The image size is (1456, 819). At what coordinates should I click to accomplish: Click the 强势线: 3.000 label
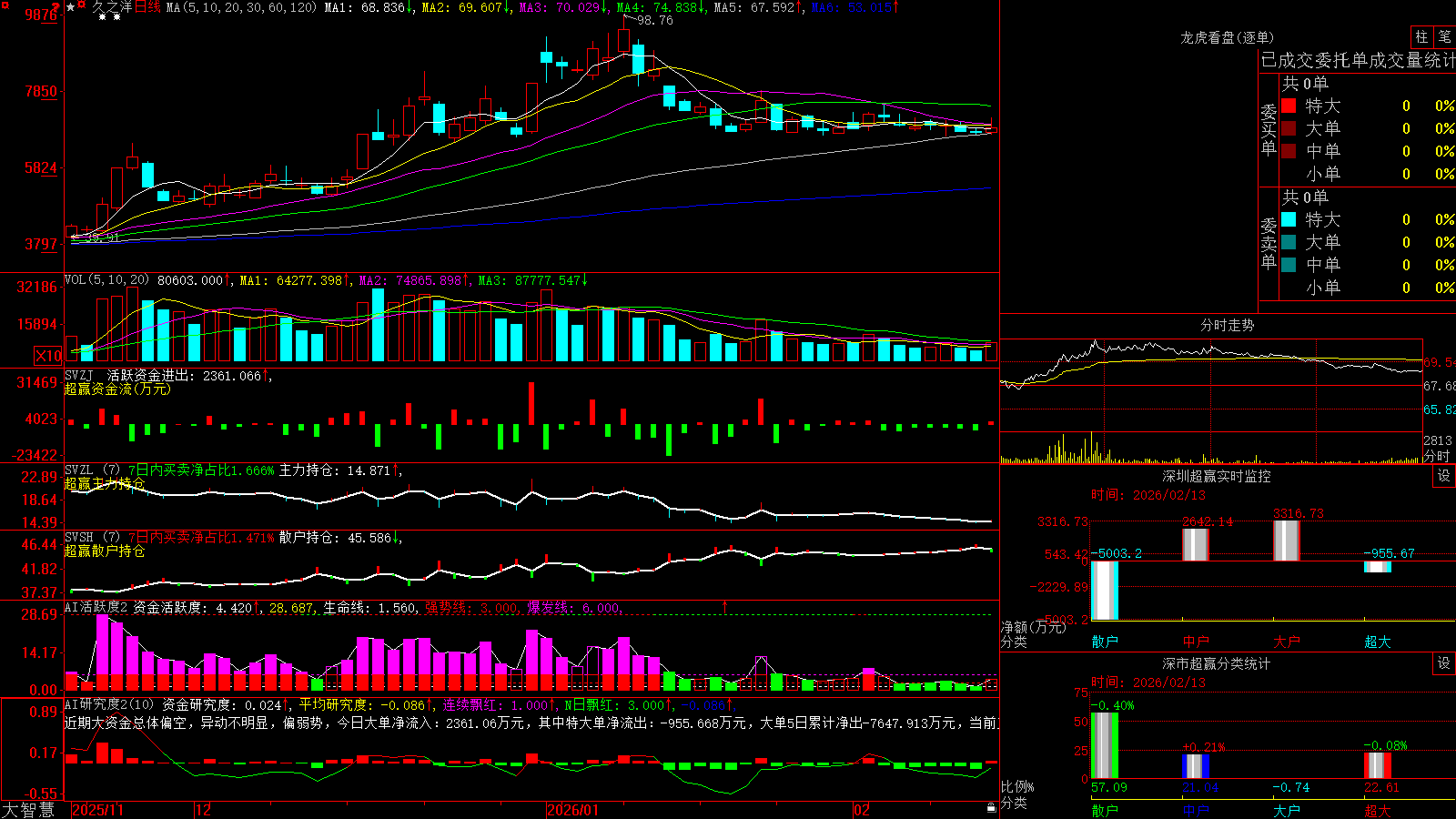click(x=472, y=607)
